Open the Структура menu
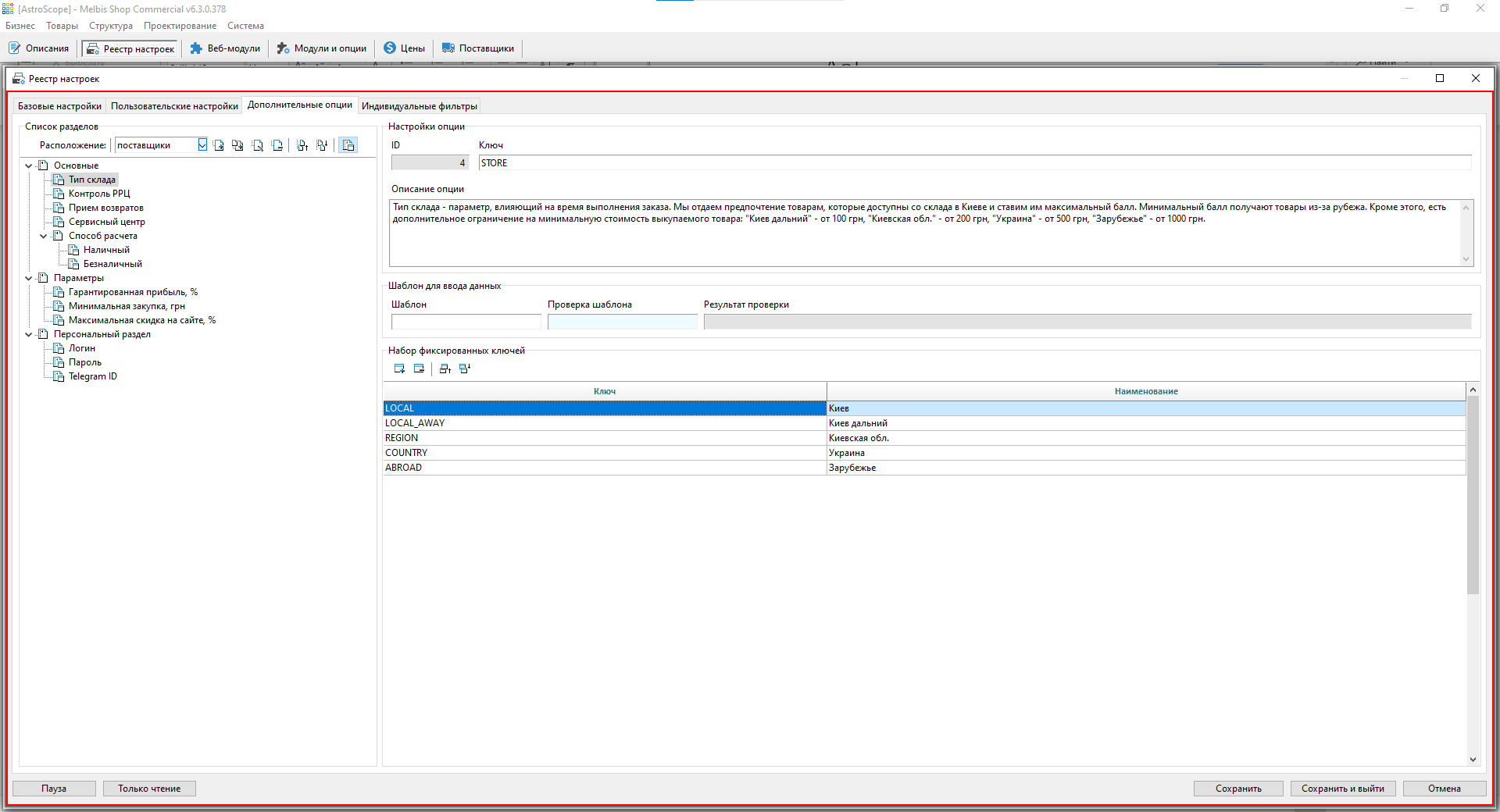Image resolution: width=1500 pixels, height=812 pixels. click(111, 26)
